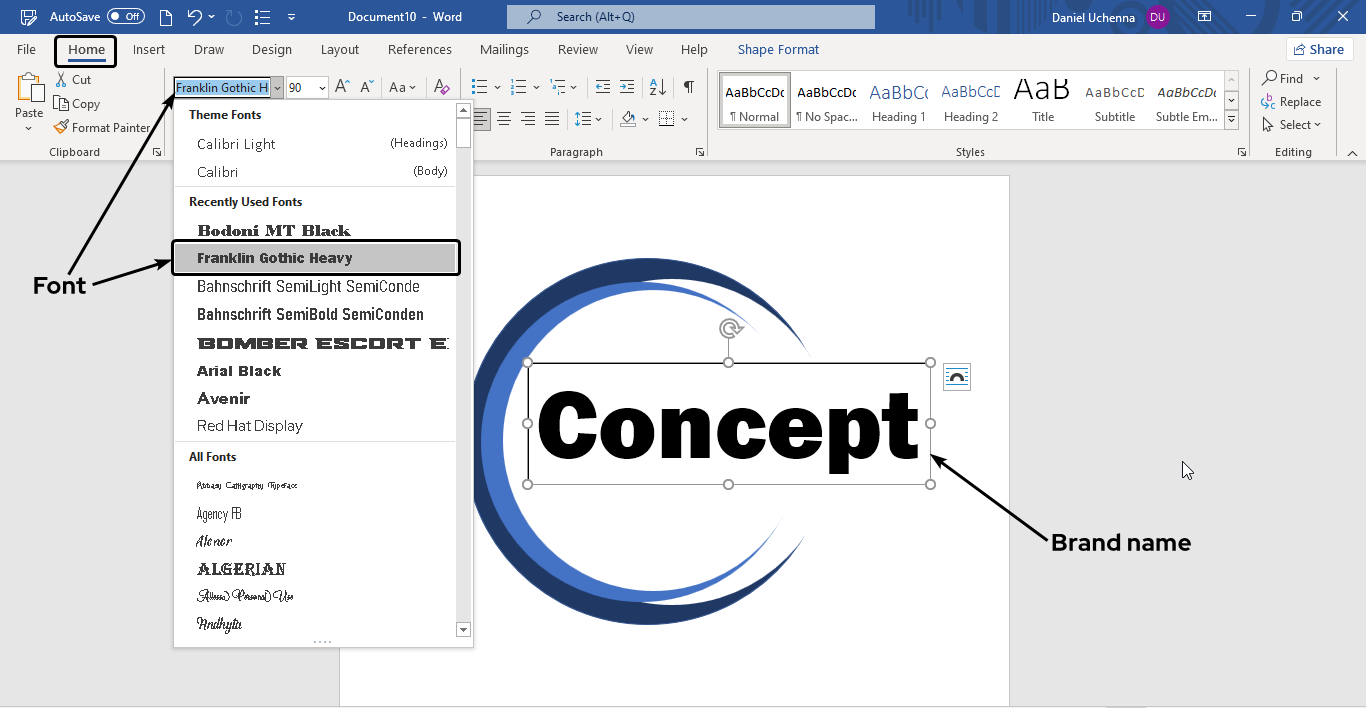Viewport: 1366px width, 708px height.
Task: Toggle the AutoSave switch
Action: coord(126,17)
